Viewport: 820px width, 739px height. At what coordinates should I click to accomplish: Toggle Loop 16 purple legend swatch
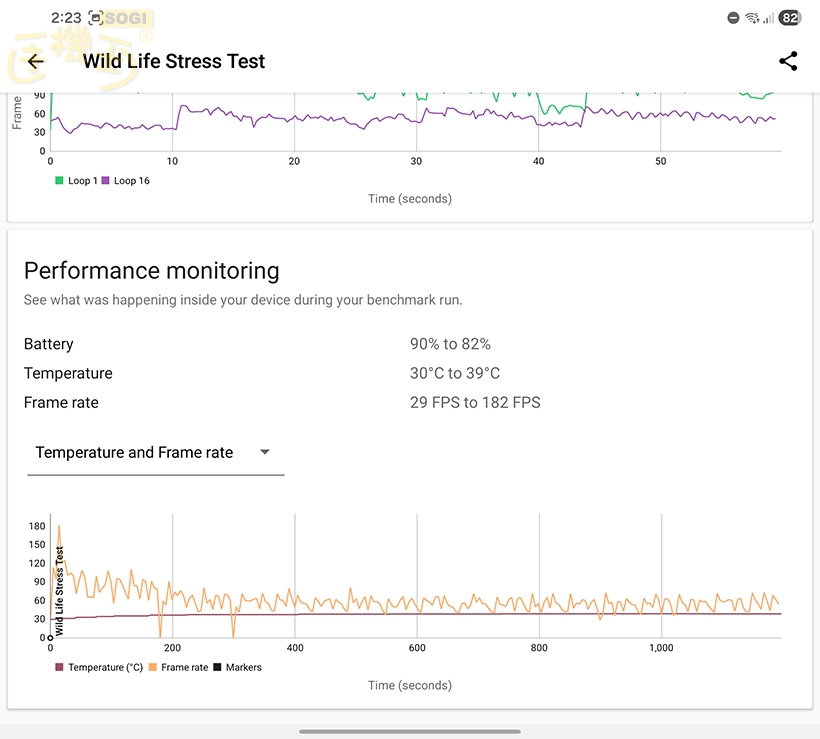pyautogui.click(x=105, y=180)
